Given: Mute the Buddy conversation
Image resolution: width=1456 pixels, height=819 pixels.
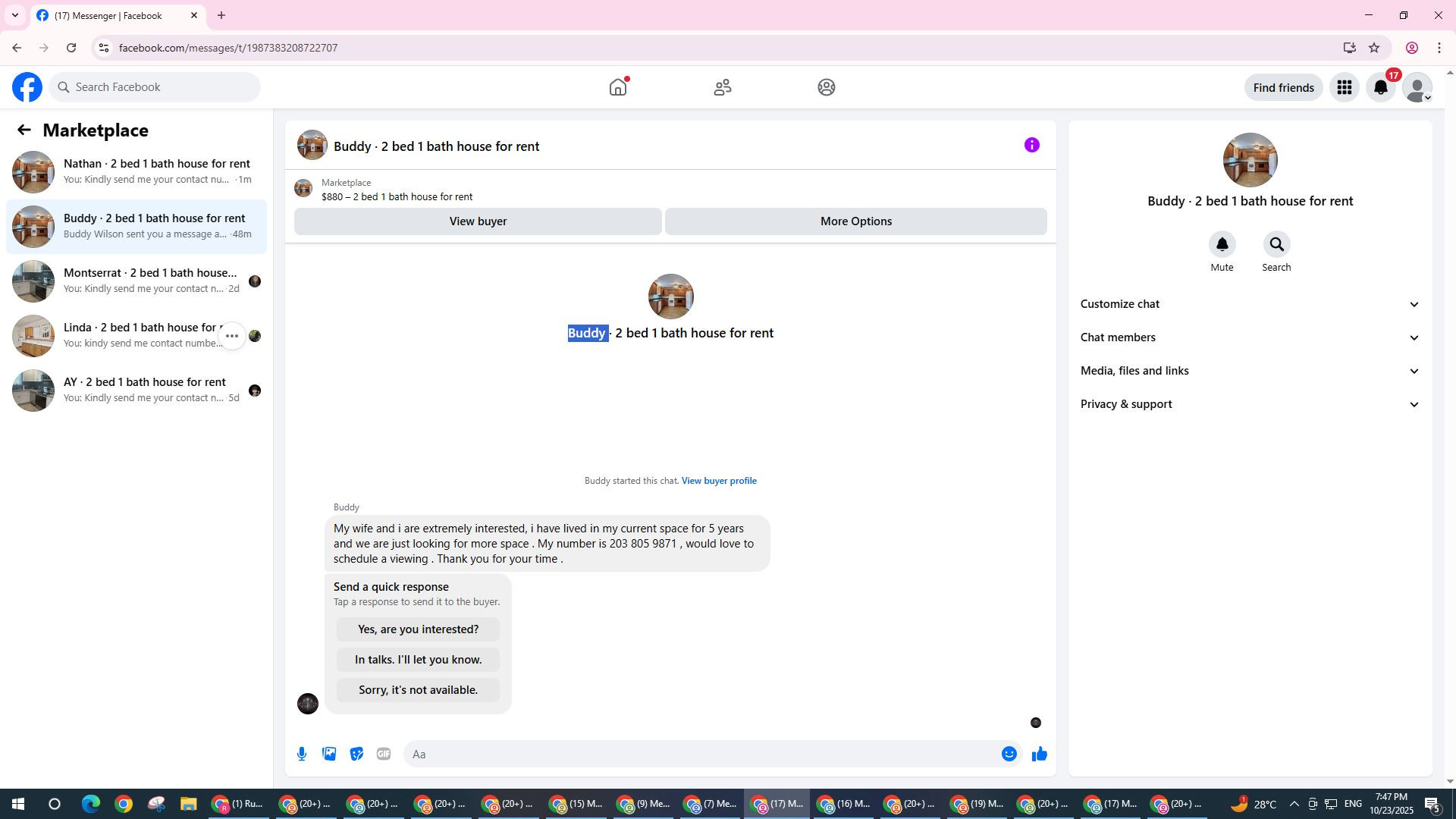Looking at the screenshot, I should 1222,245.
